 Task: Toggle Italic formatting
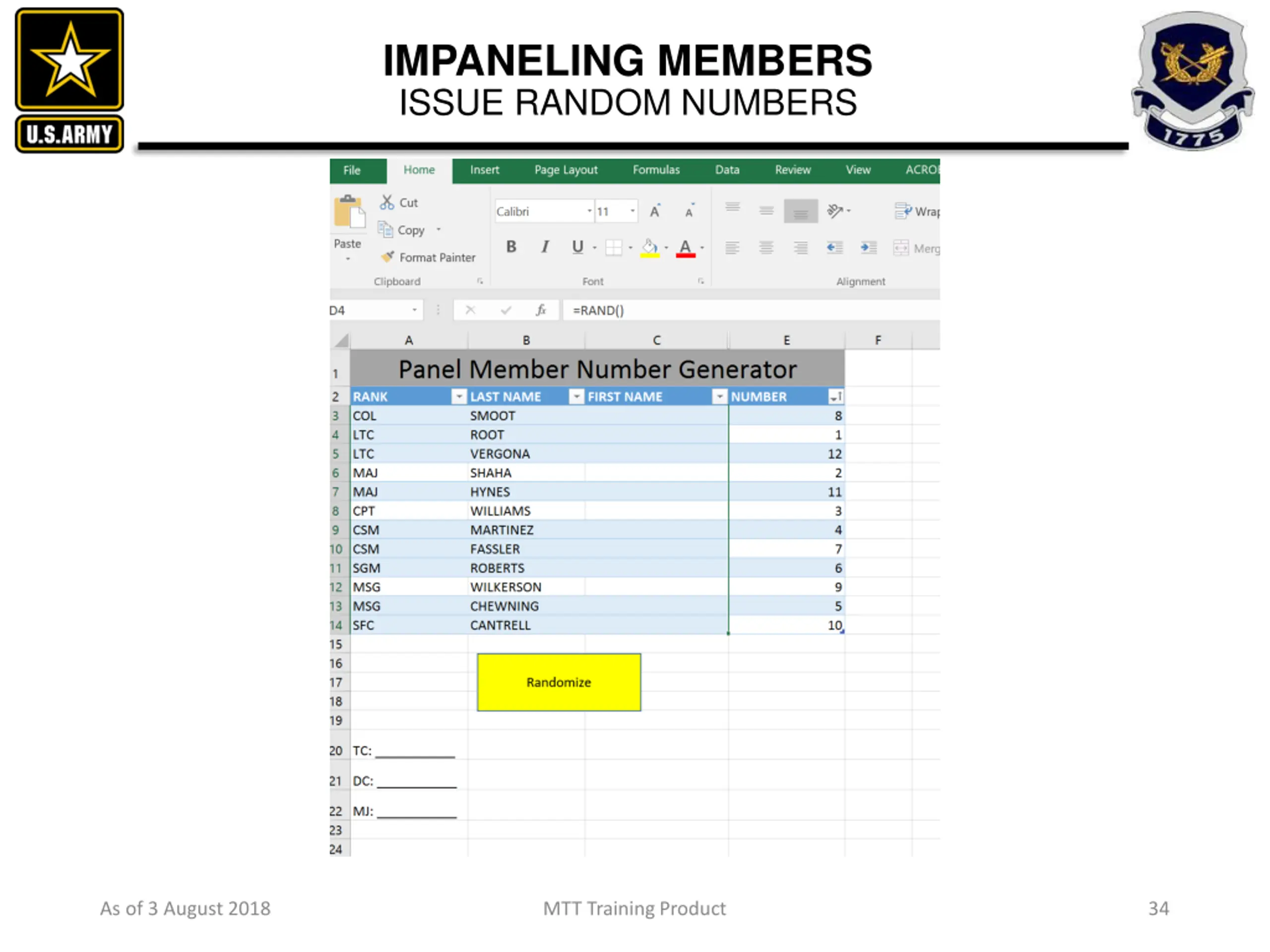[x=545, y=247]
